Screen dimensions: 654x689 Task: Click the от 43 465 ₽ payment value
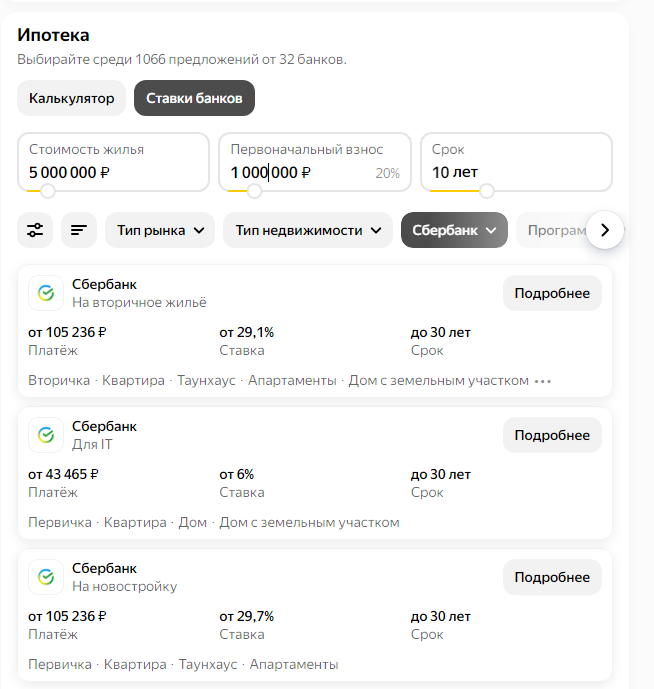pyautogui.click(x=63, y=474)
